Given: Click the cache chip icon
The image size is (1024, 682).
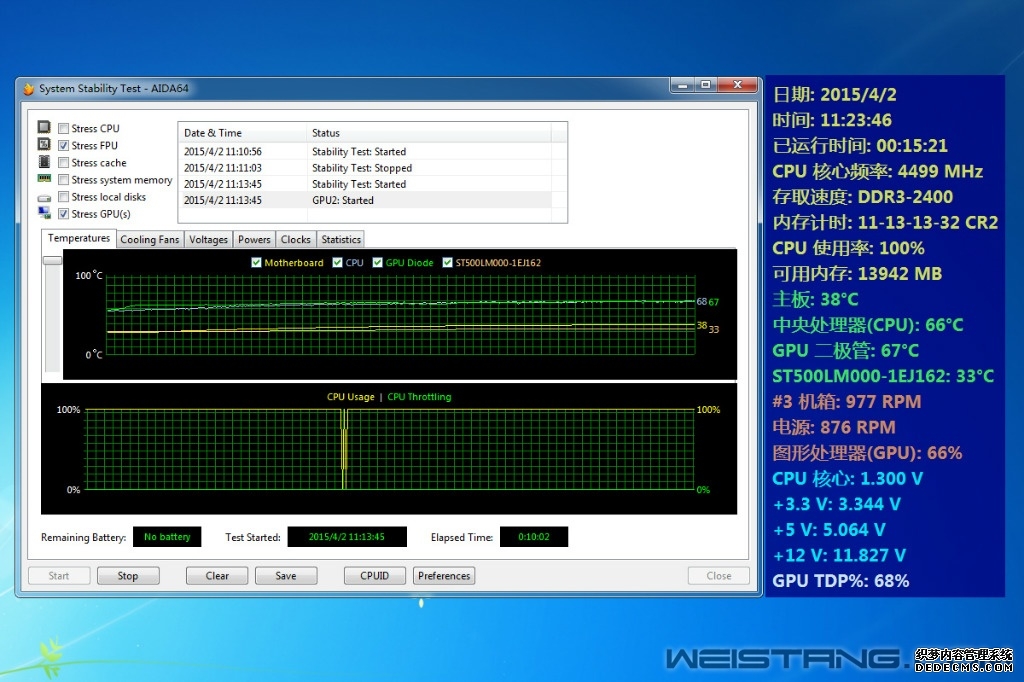Looking at the screenshot, I should coord(44,162).
